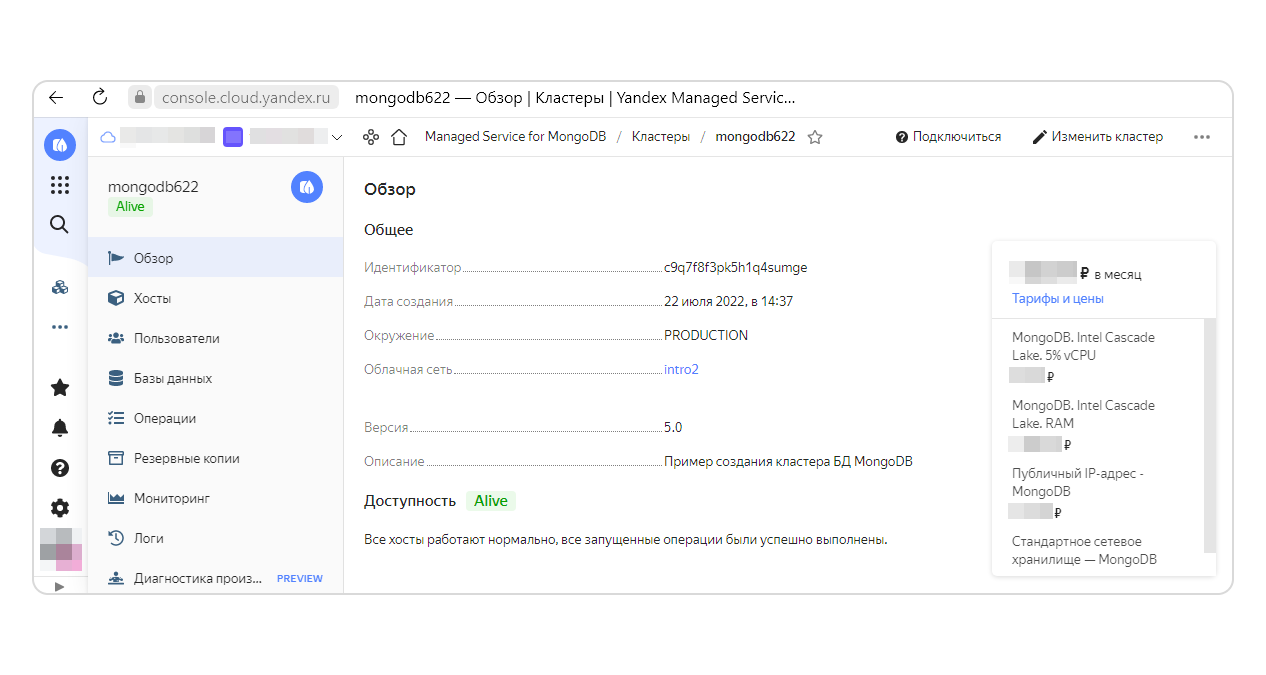The height and width of the screenshot is (675, 1266).
Task: Open search with the magnifier icon
Action: pyautogui.click(x=60, y=225)
